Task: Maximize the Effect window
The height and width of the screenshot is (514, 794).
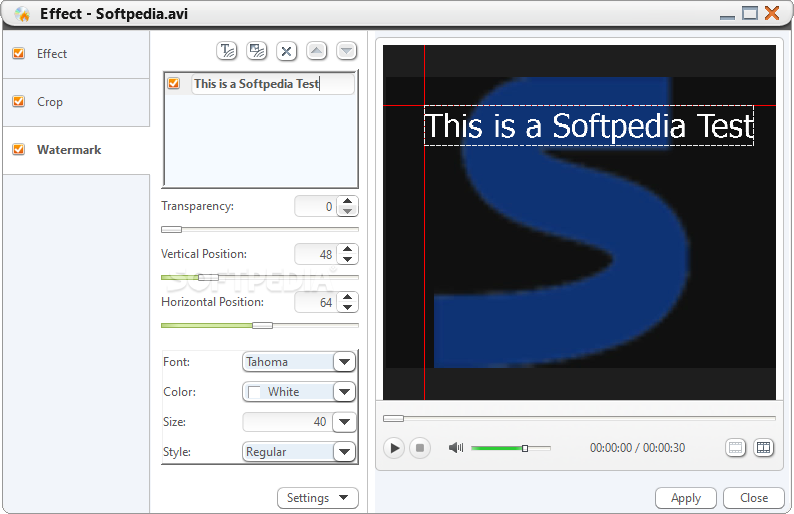Action: coord(749,13)
